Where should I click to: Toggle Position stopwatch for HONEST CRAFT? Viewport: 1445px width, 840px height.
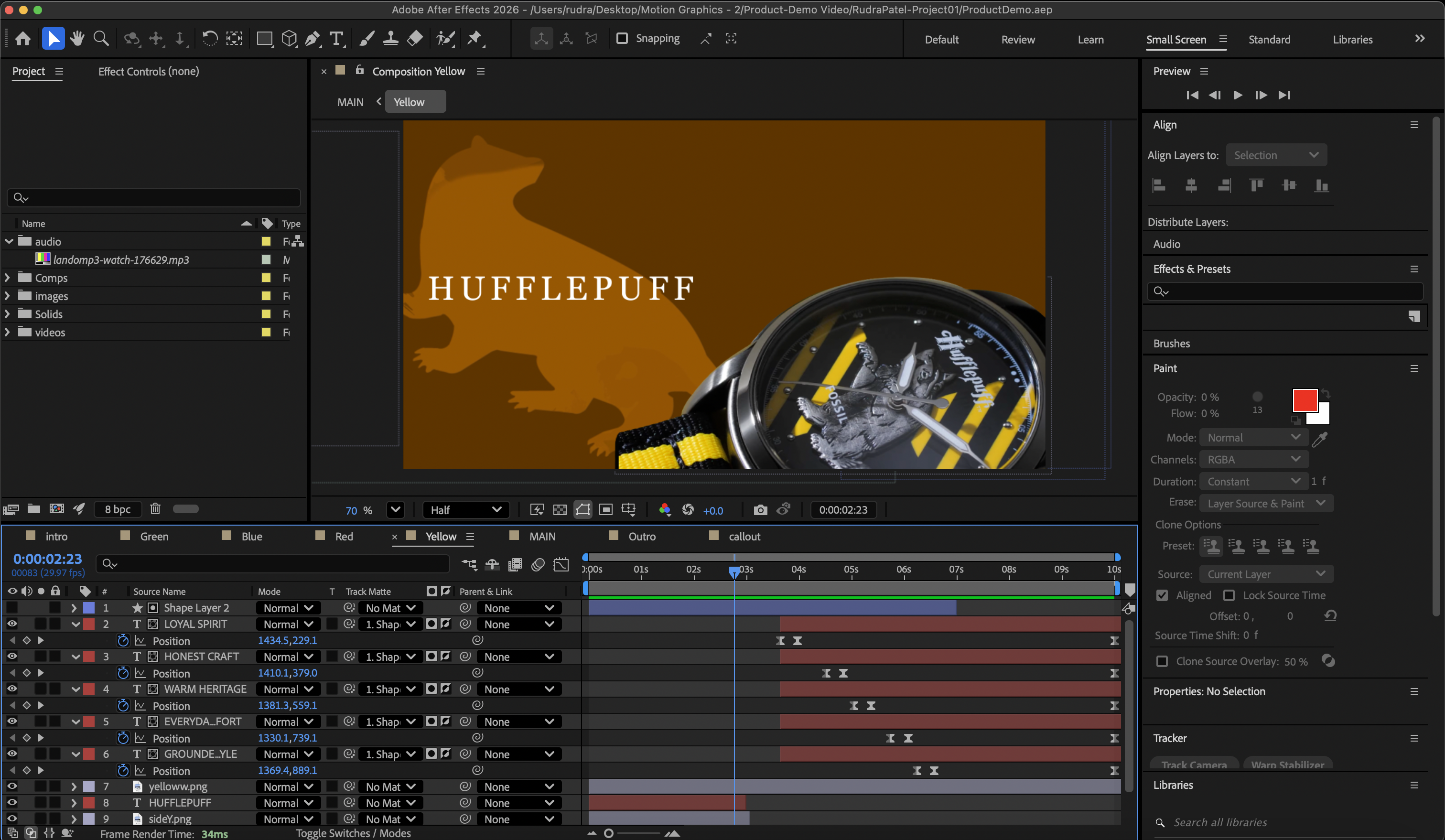(x=123, y=673)
